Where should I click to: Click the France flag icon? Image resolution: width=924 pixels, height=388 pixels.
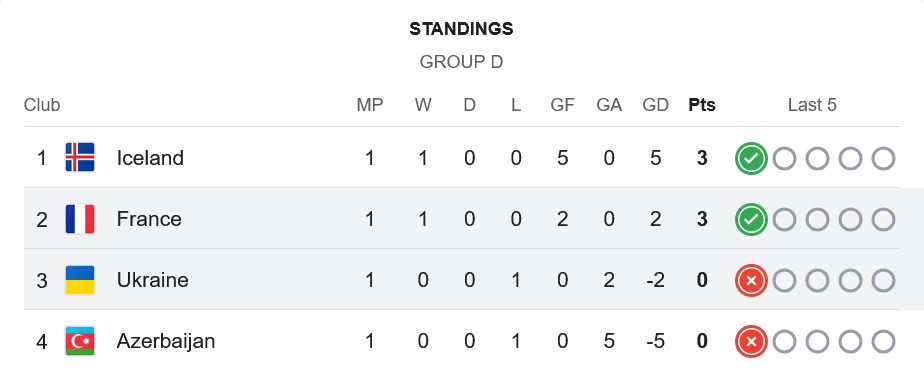click(80, 219)
